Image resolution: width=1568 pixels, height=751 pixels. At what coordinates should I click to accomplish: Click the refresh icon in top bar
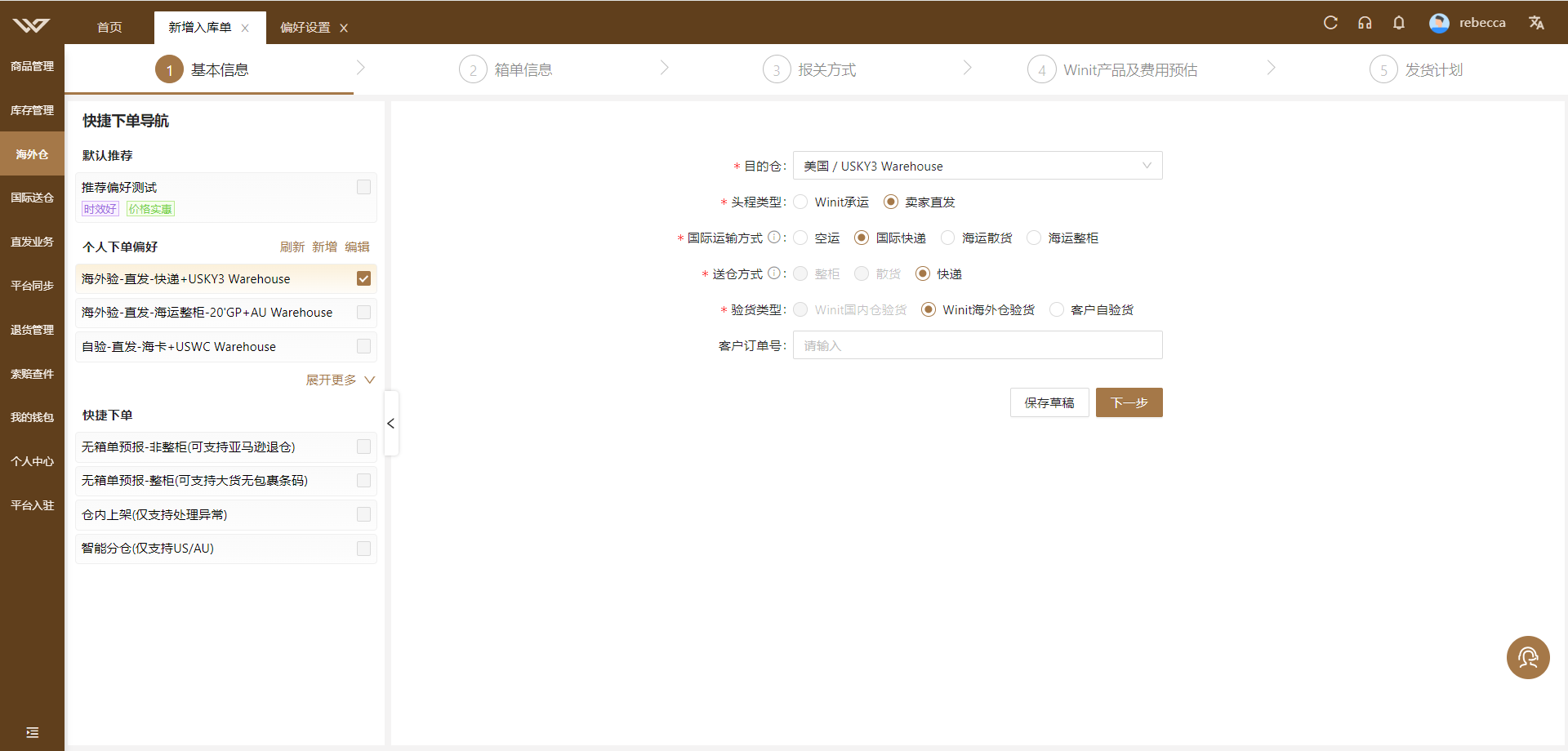tap(1330, 23)
